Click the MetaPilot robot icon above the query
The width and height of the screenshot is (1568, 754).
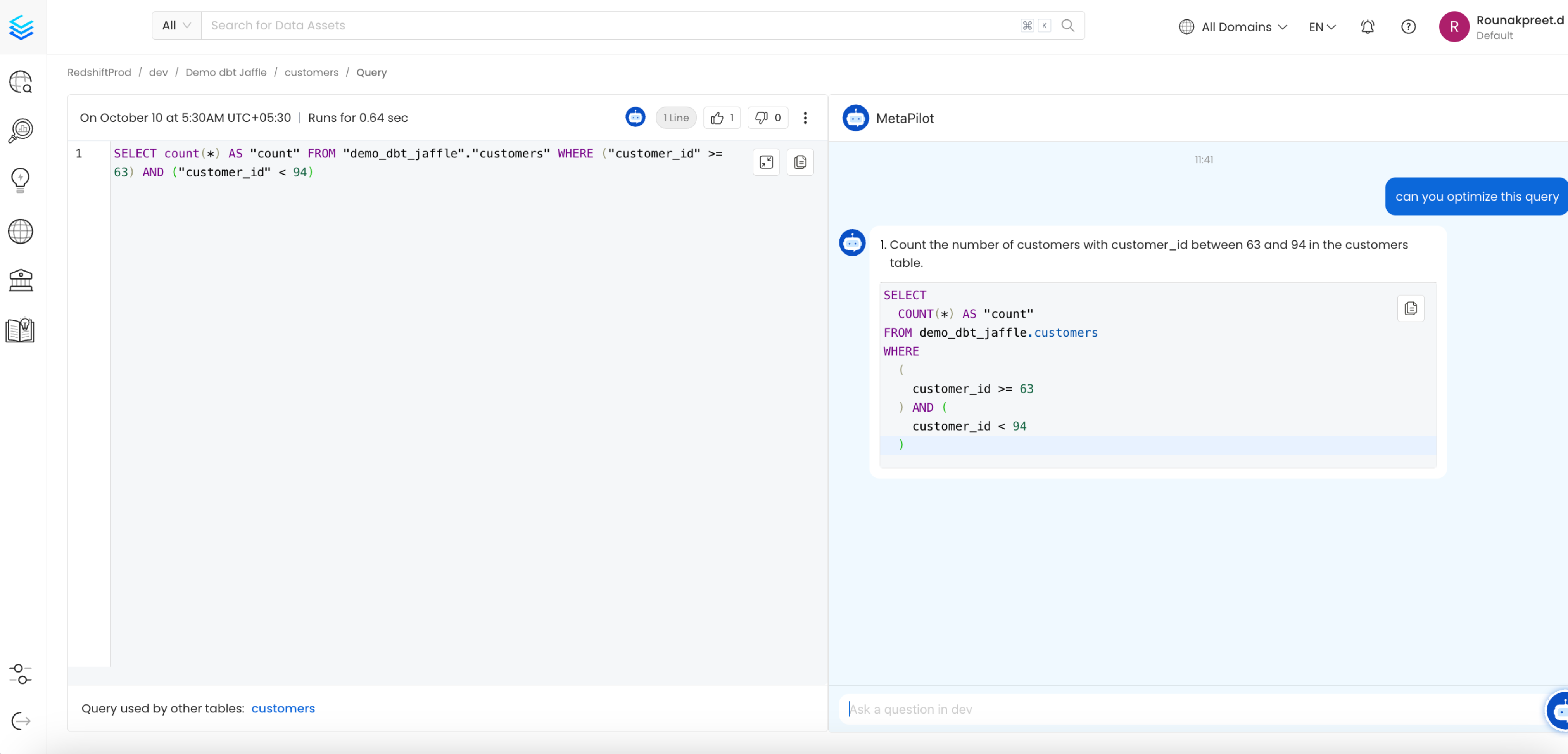click(x=635, y=117)
